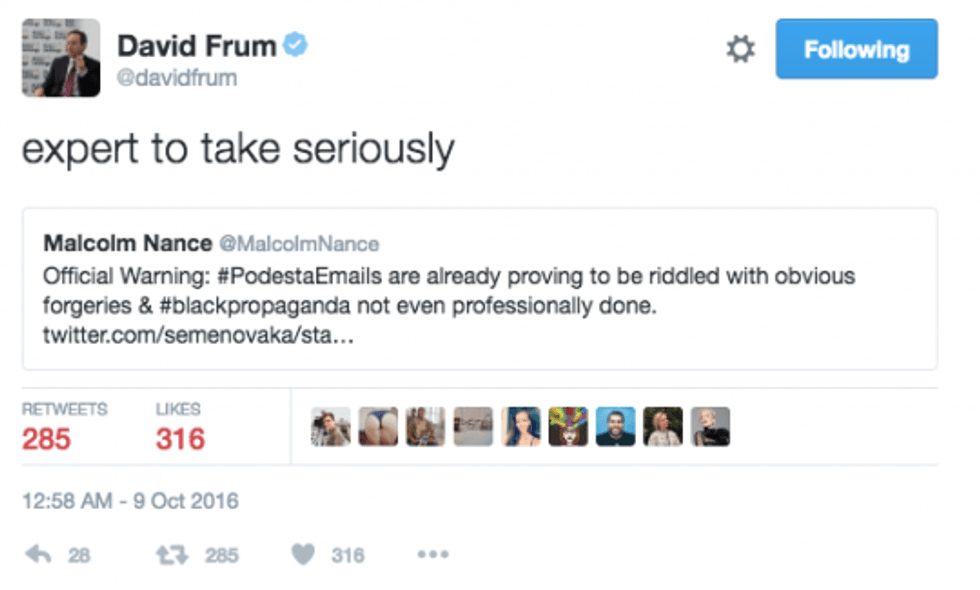View the 285 retweets list

pyautogui.click(x=46, y=438)
